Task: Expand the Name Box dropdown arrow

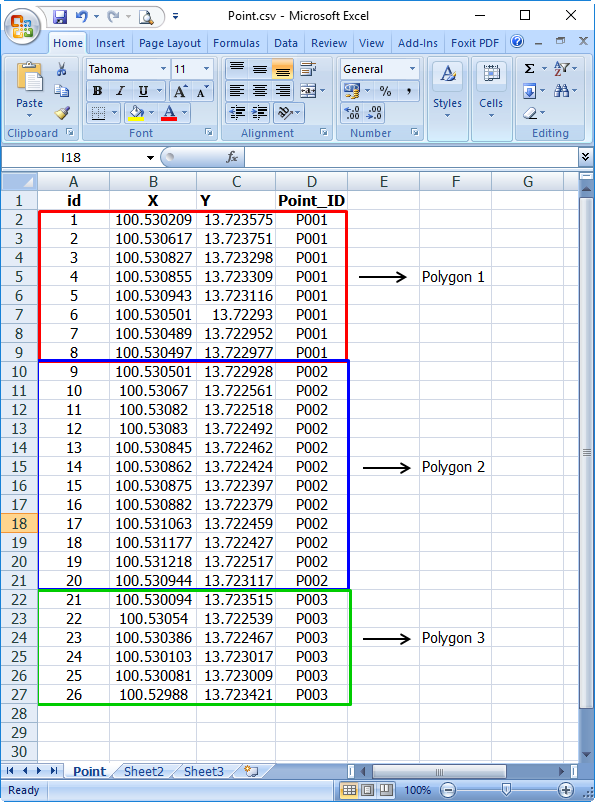Action: [x=150, y=158]
